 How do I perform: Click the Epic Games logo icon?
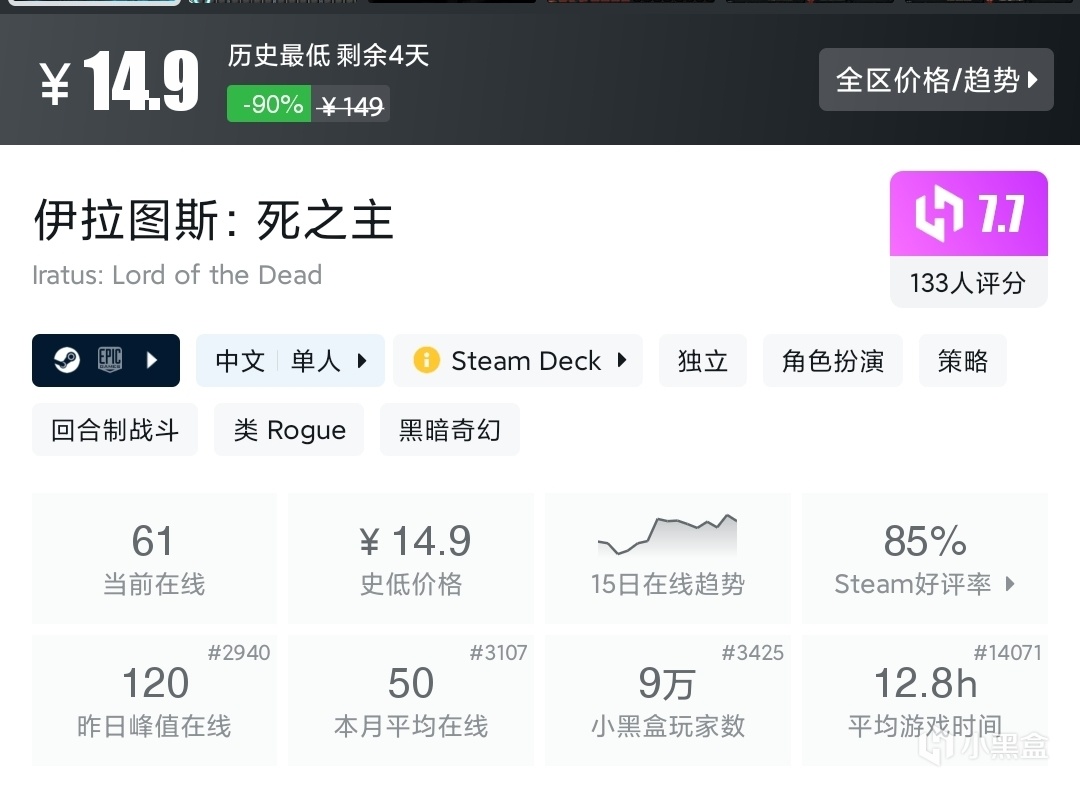tap(110, 360)
